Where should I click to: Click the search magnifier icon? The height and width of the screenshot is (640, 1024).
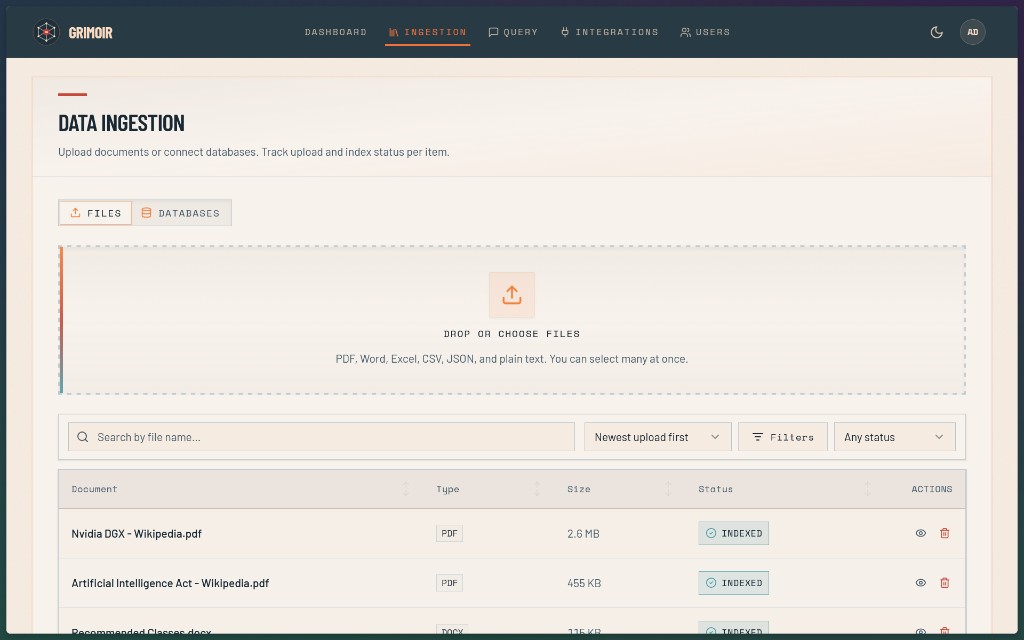(x=83, y=437)
